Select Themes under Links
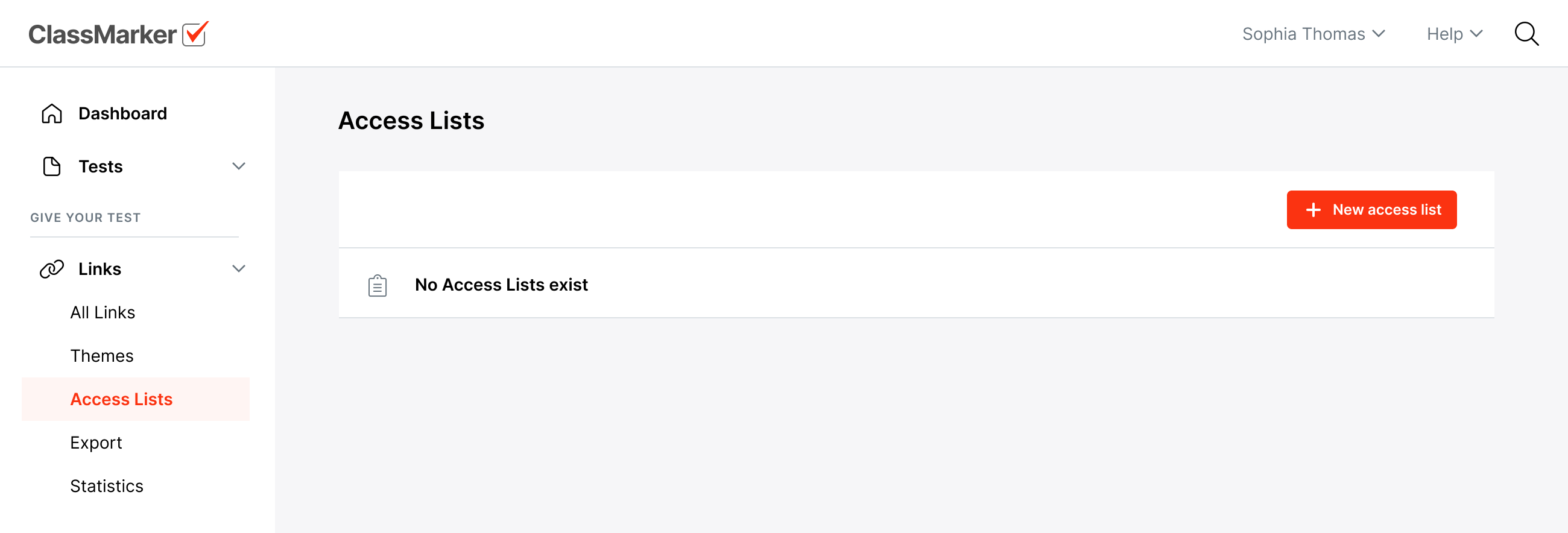The width and height of the screenshot is (1568, 533). (x=102, y=356)
